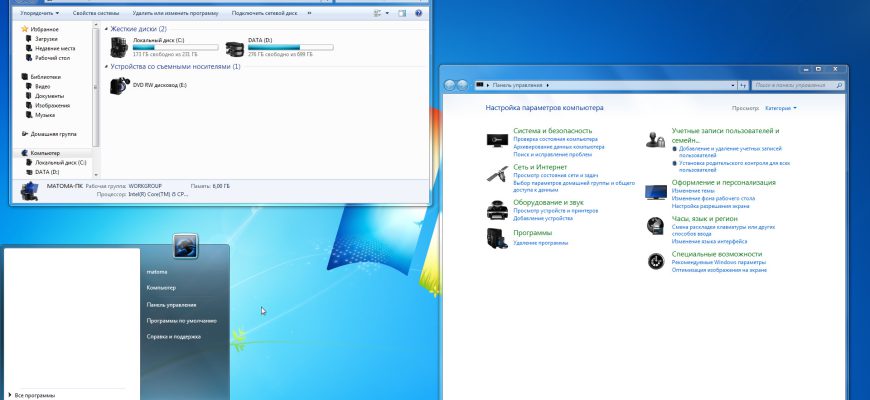
Task: Open the user accounts category icon
Action: click(x=655, y=140)
